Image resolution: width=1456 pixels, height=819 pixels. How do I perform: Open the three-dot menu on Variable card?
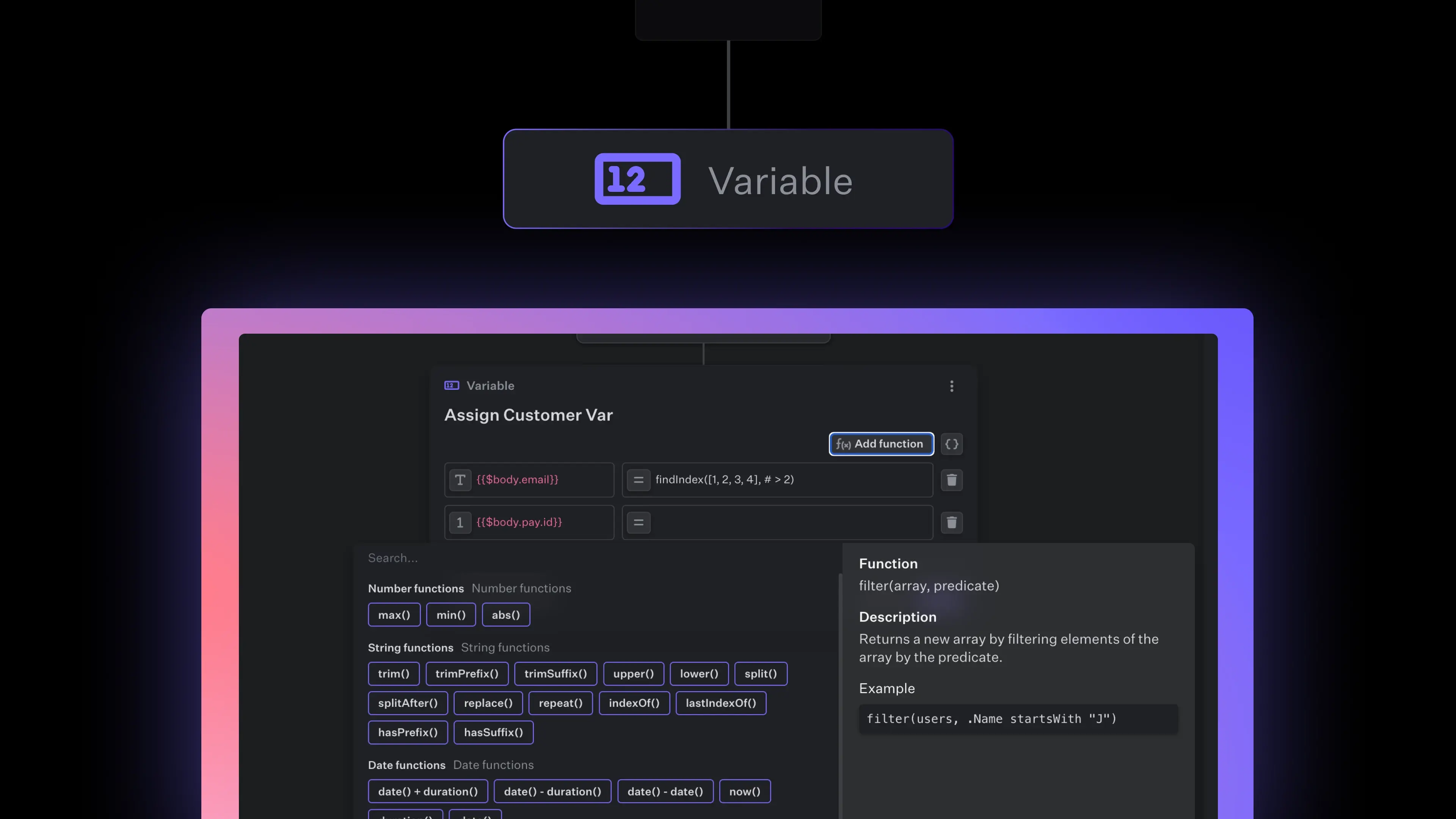(951, 386)
